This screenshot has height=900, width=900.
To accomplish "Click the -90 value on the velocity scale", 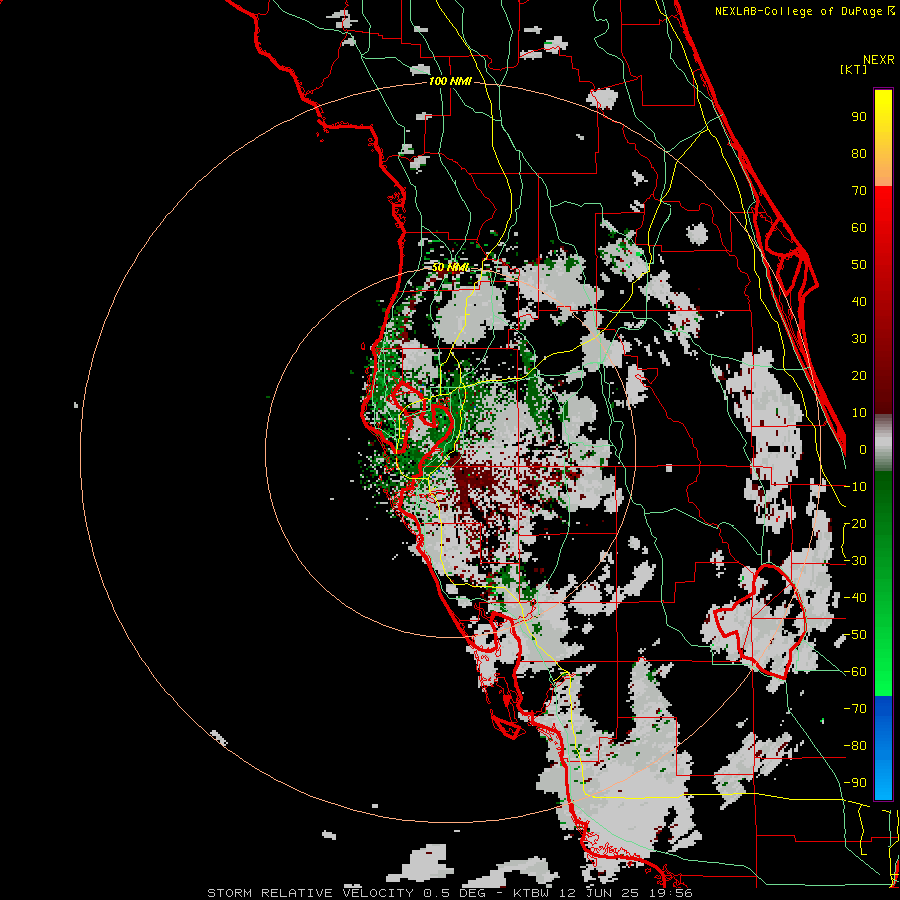I will point(855,783).
